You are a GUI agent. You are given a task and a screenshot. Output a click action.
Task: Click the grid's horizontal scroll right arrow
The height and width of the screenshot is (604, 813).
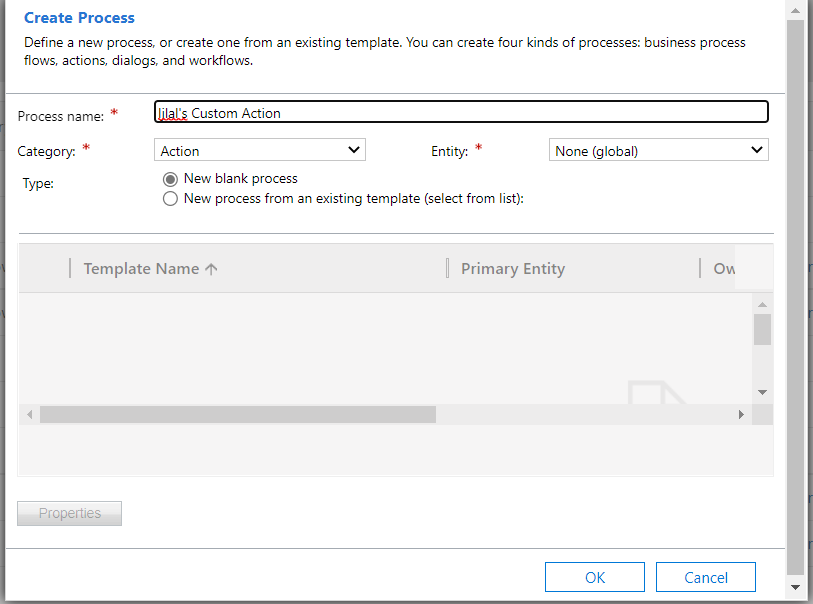coord(741,414)
